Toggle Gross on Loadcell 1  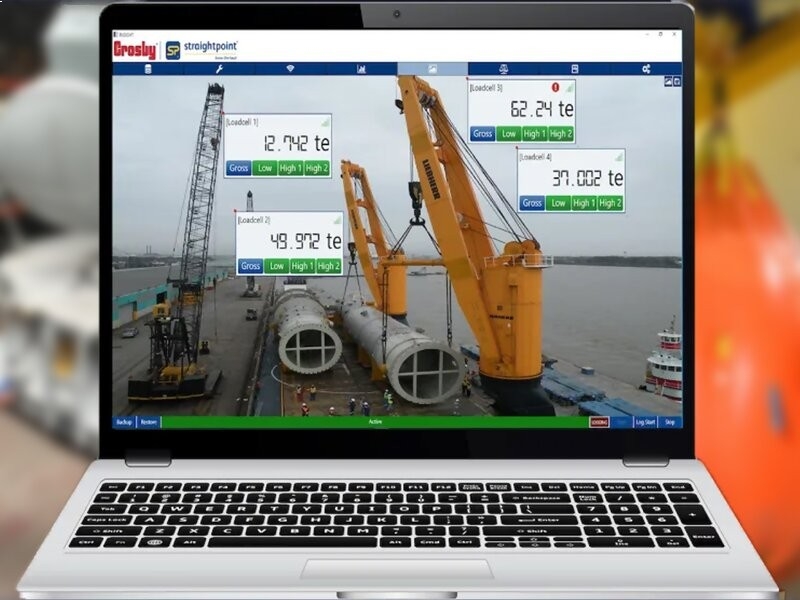[x=238, y=168]
